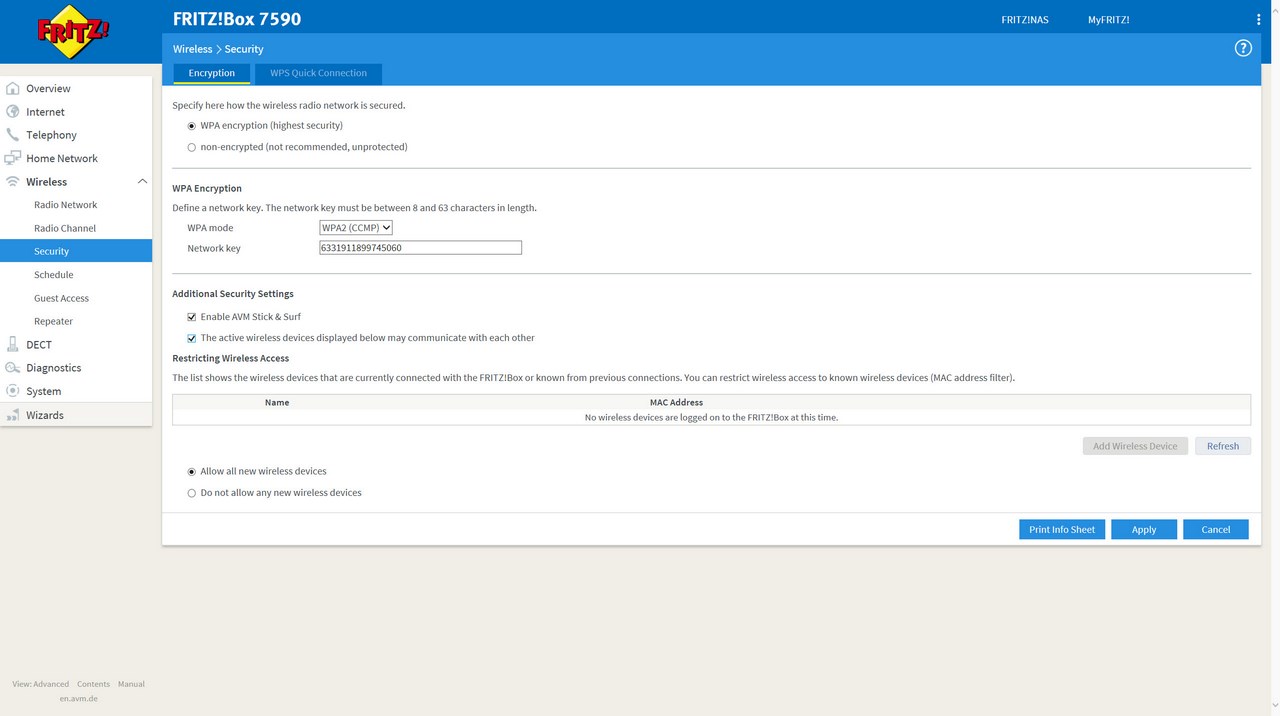Click the FRITZ!Box 7590 title
This screenshot has height=716, width=1280.
coord(237,19)
